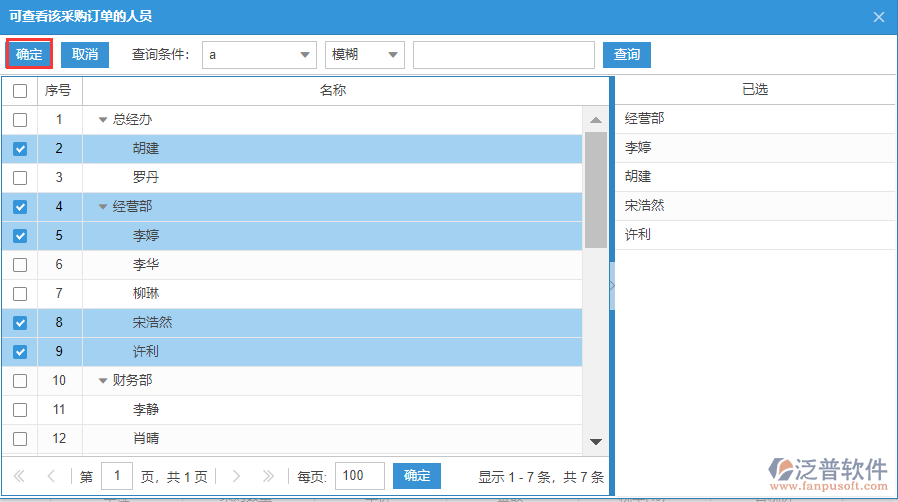Select the 李华 name in the tree
The height and width of the screenshot is (502, 898).
pos(145,264)
